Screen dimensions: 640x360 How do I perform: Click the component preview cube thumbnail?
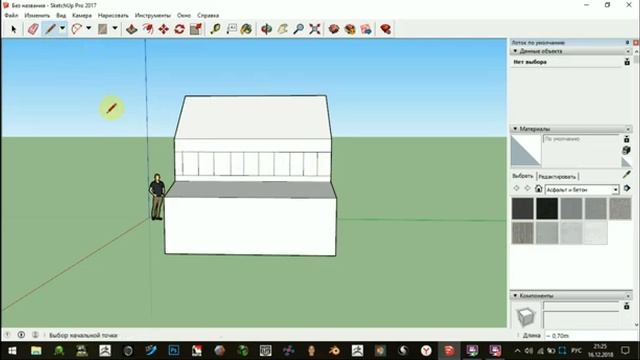[x=525, y=316]
